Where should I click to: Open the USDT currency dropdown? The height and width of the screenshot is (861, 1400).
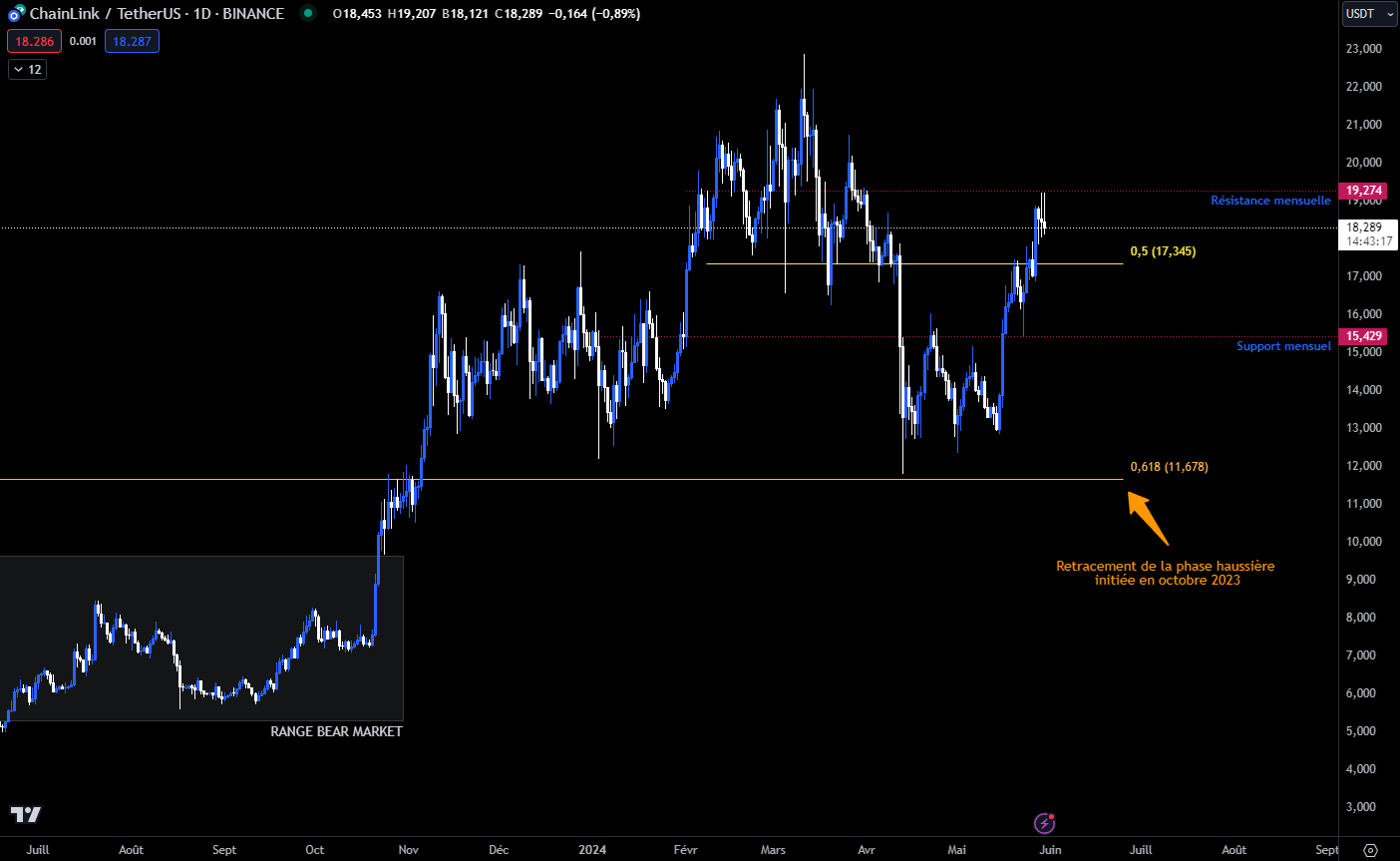pyautogui.click(x=1369, y=14)
